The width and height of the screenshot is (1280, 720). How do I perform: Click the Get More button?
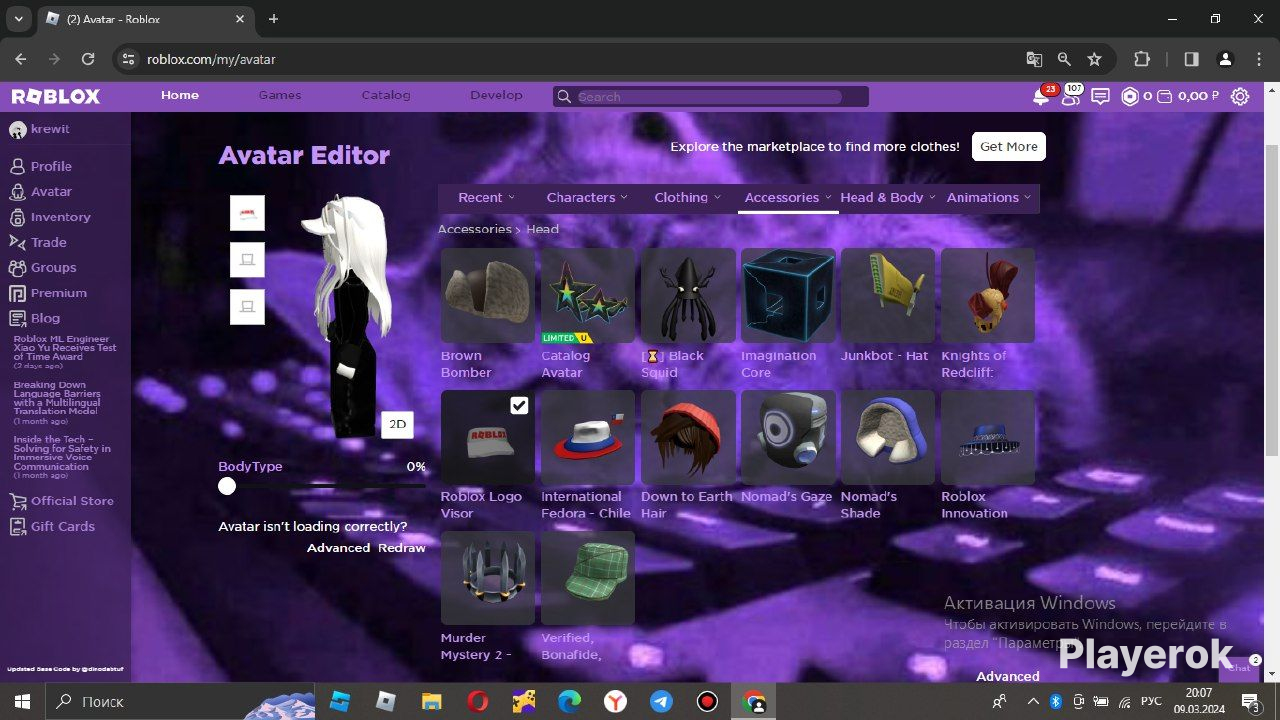click(x=1009, y=146)
